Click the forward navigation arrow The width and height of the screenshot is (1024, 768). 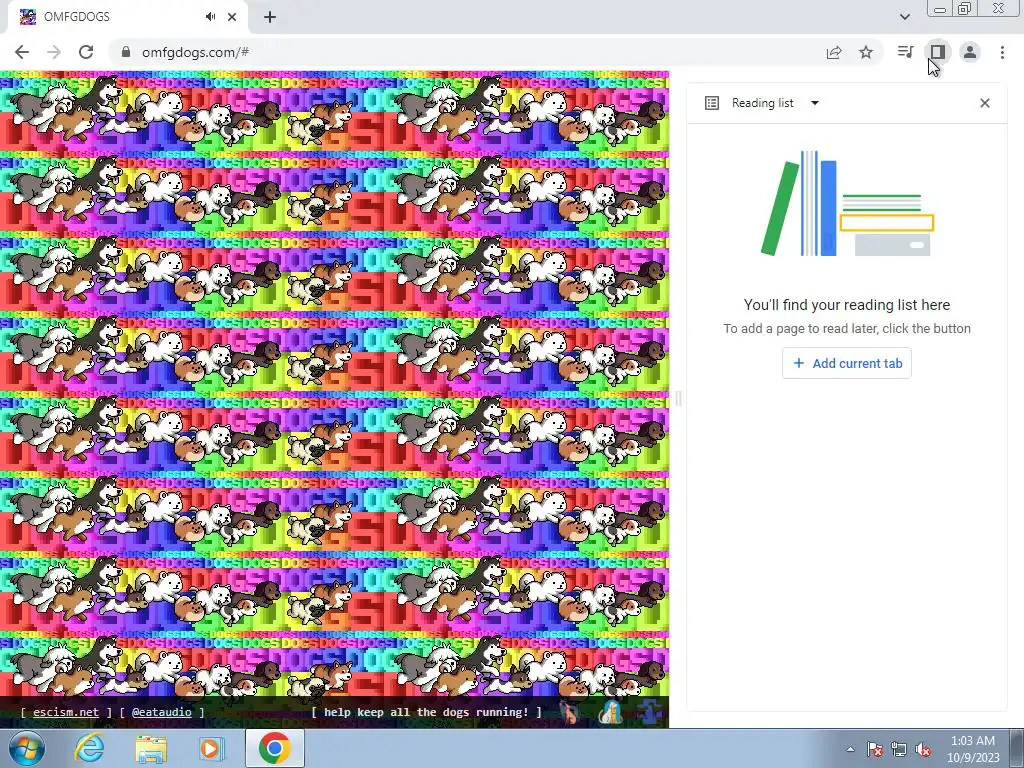[x=54, y=52]
